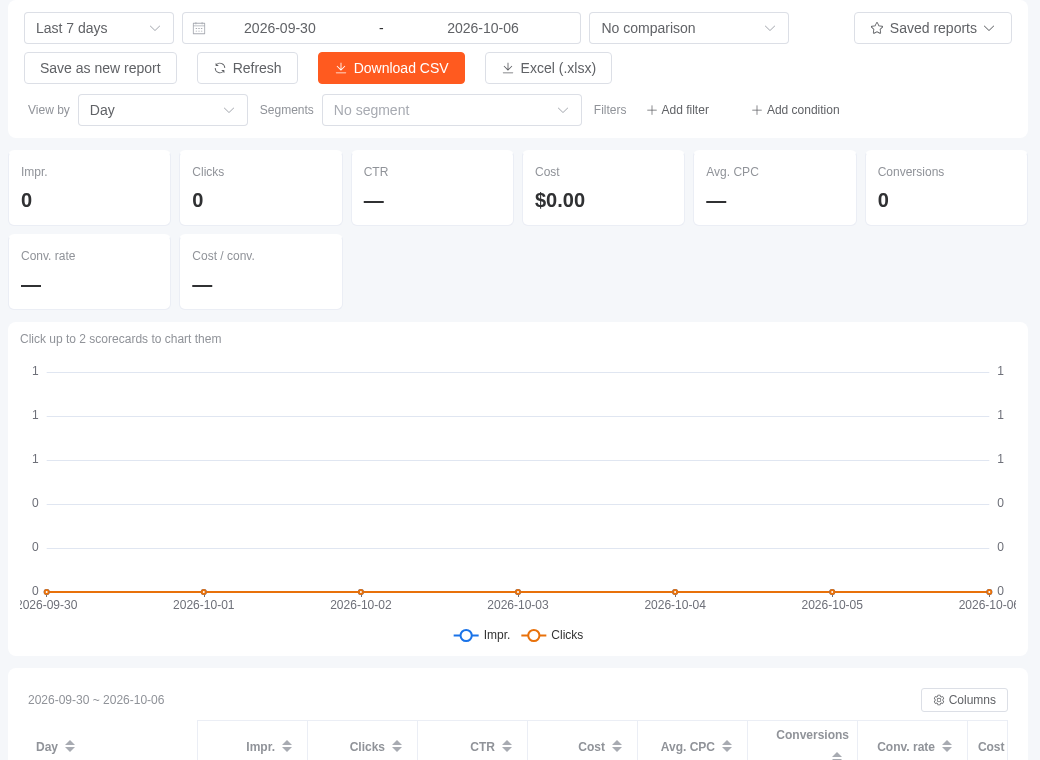Click the Refresh button
1040x760 pixels.
tap(247, 68)
